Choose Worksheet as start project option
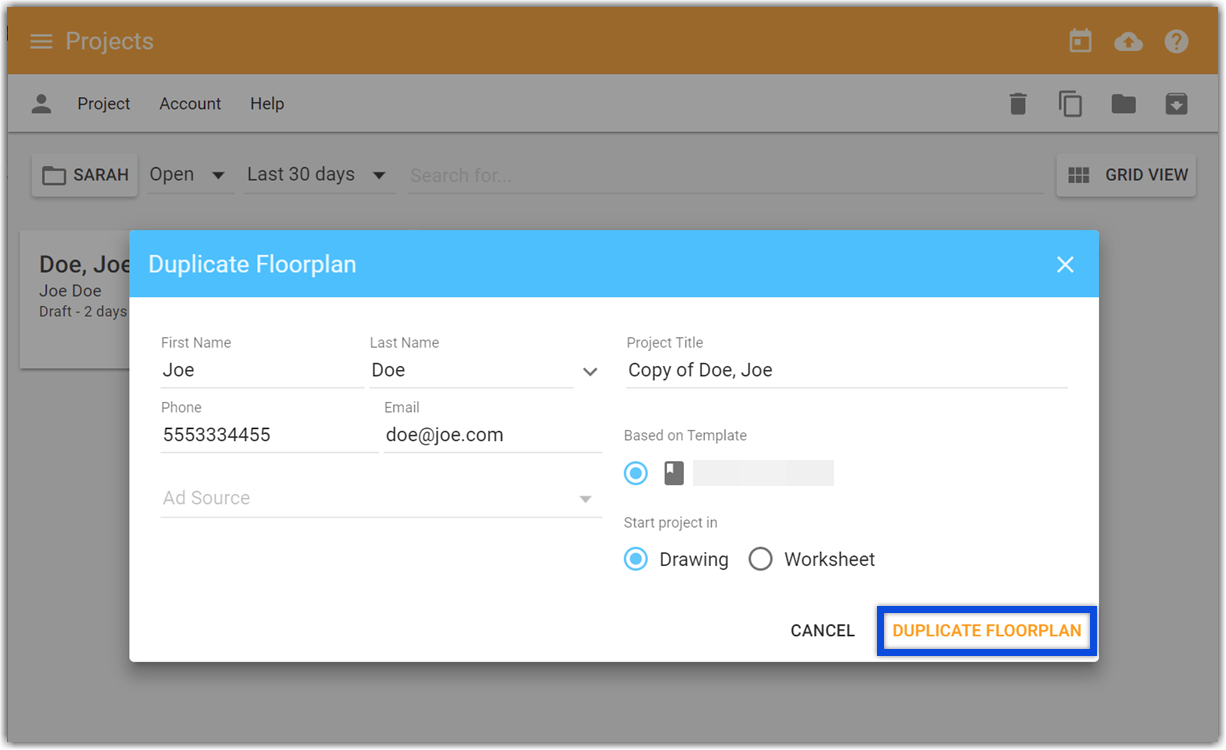 coord(761,559)
